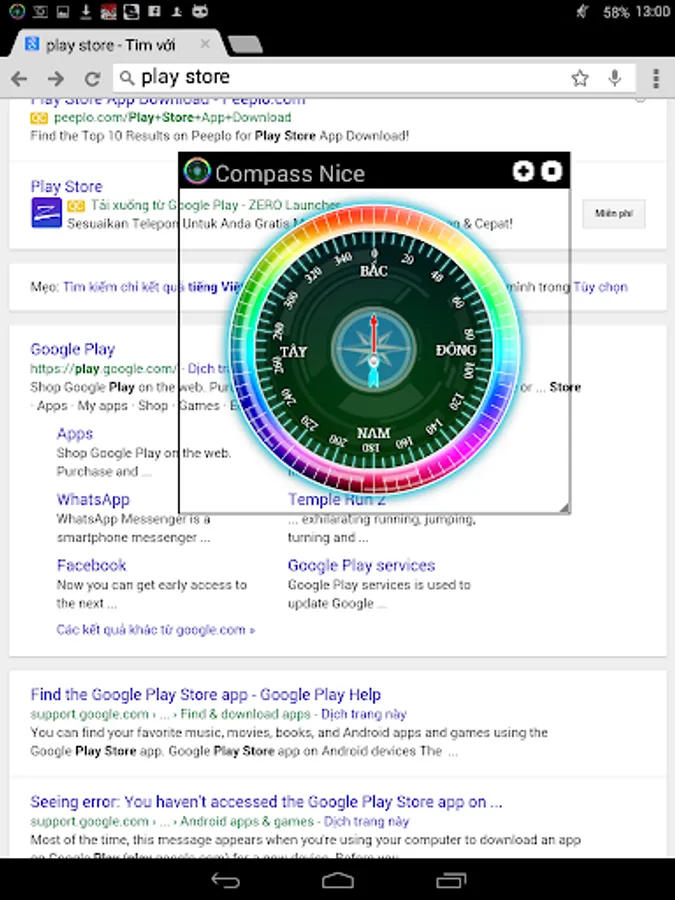
Task: Click the compass window corner grip handle
Action: click(x=564, y=507)
